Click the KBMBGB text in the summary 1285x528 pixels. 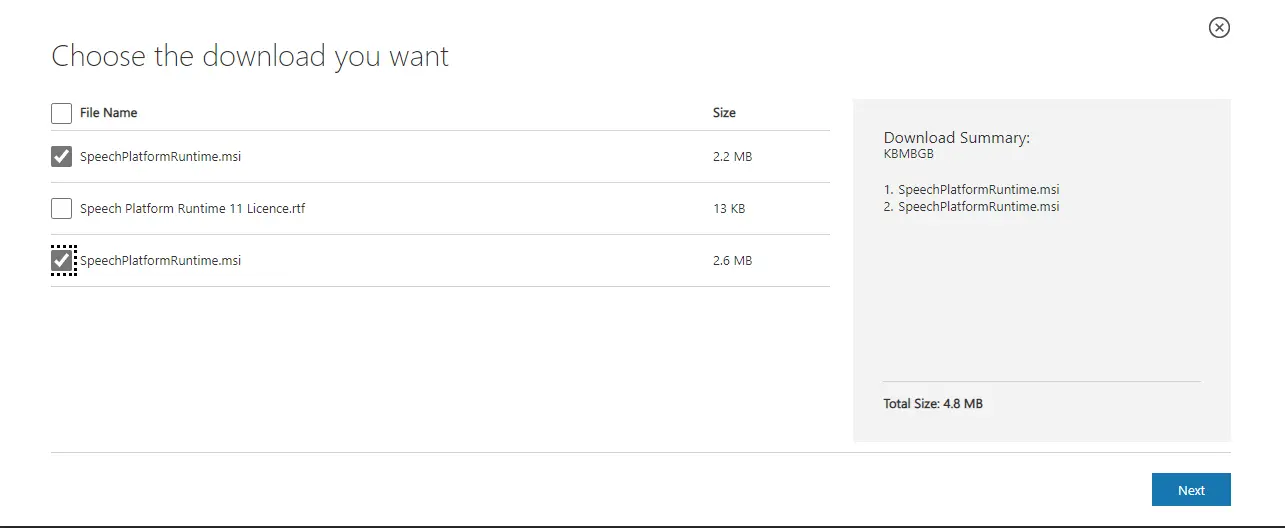point(909,154)
